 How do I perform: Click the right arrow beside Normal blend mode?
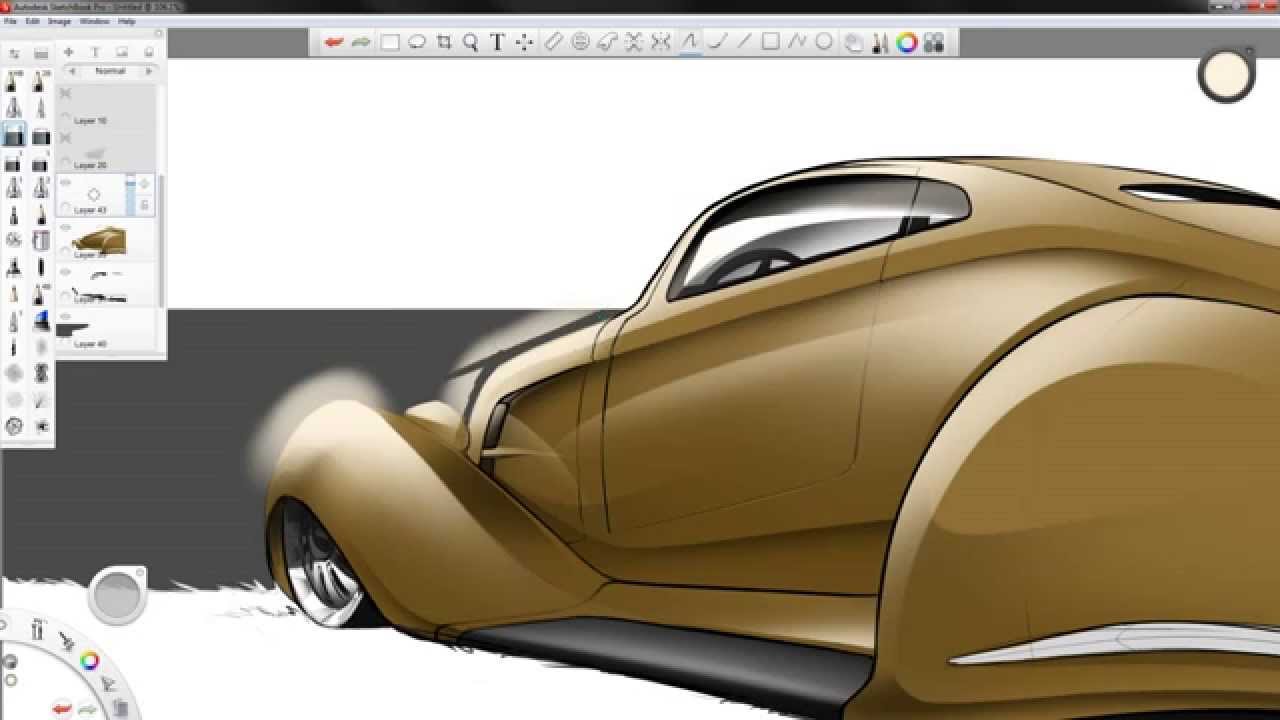[148, 71]
